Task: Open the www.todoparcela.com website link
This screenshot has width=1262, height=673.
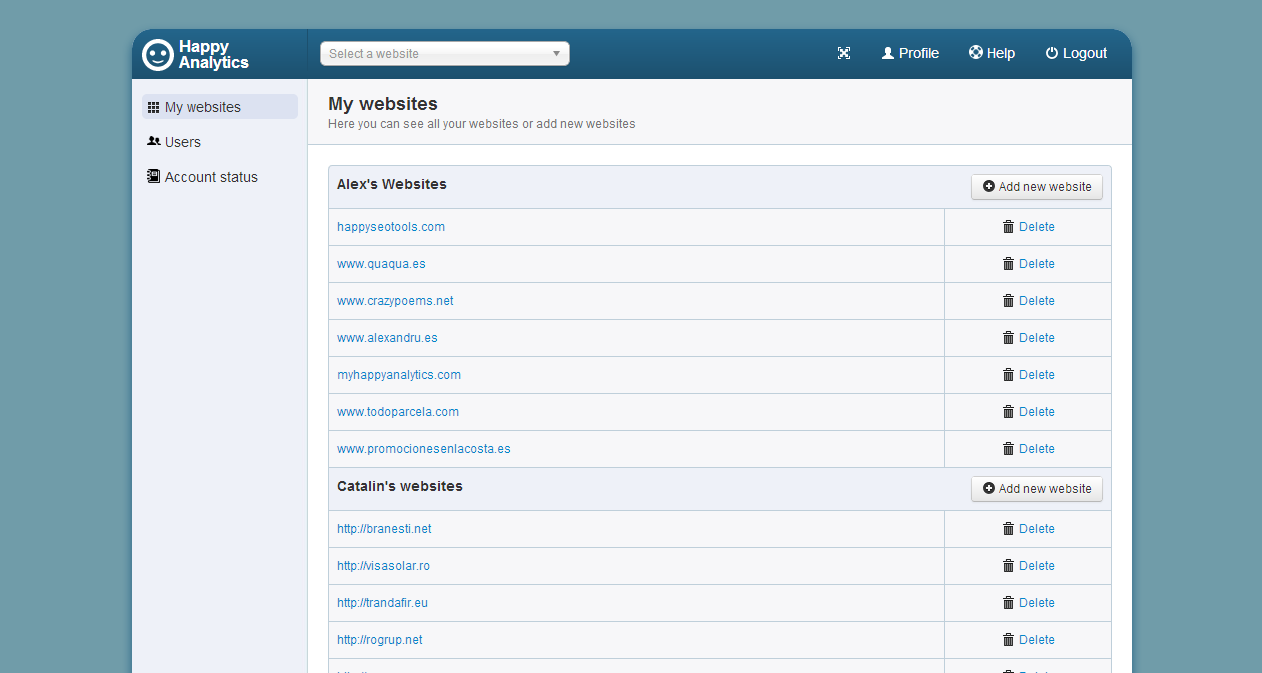Action: (398, 412)
